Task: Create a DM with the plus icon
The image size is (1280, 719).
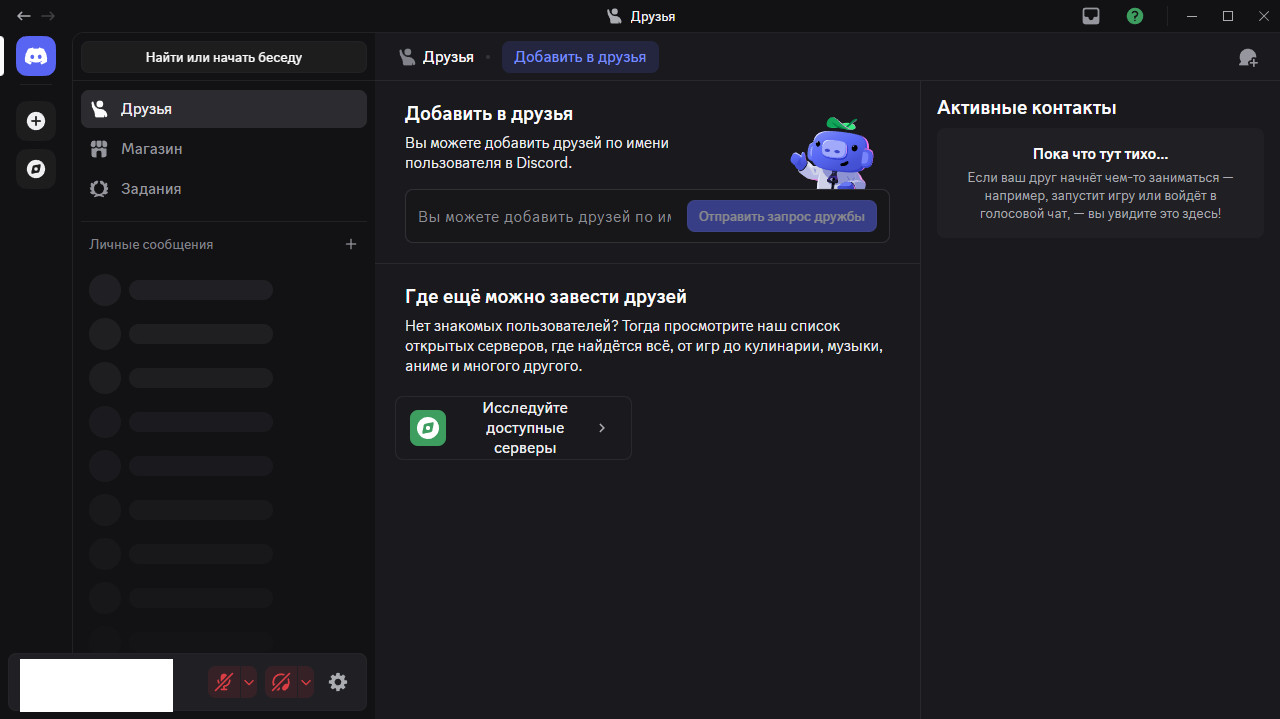Action: 351,244
